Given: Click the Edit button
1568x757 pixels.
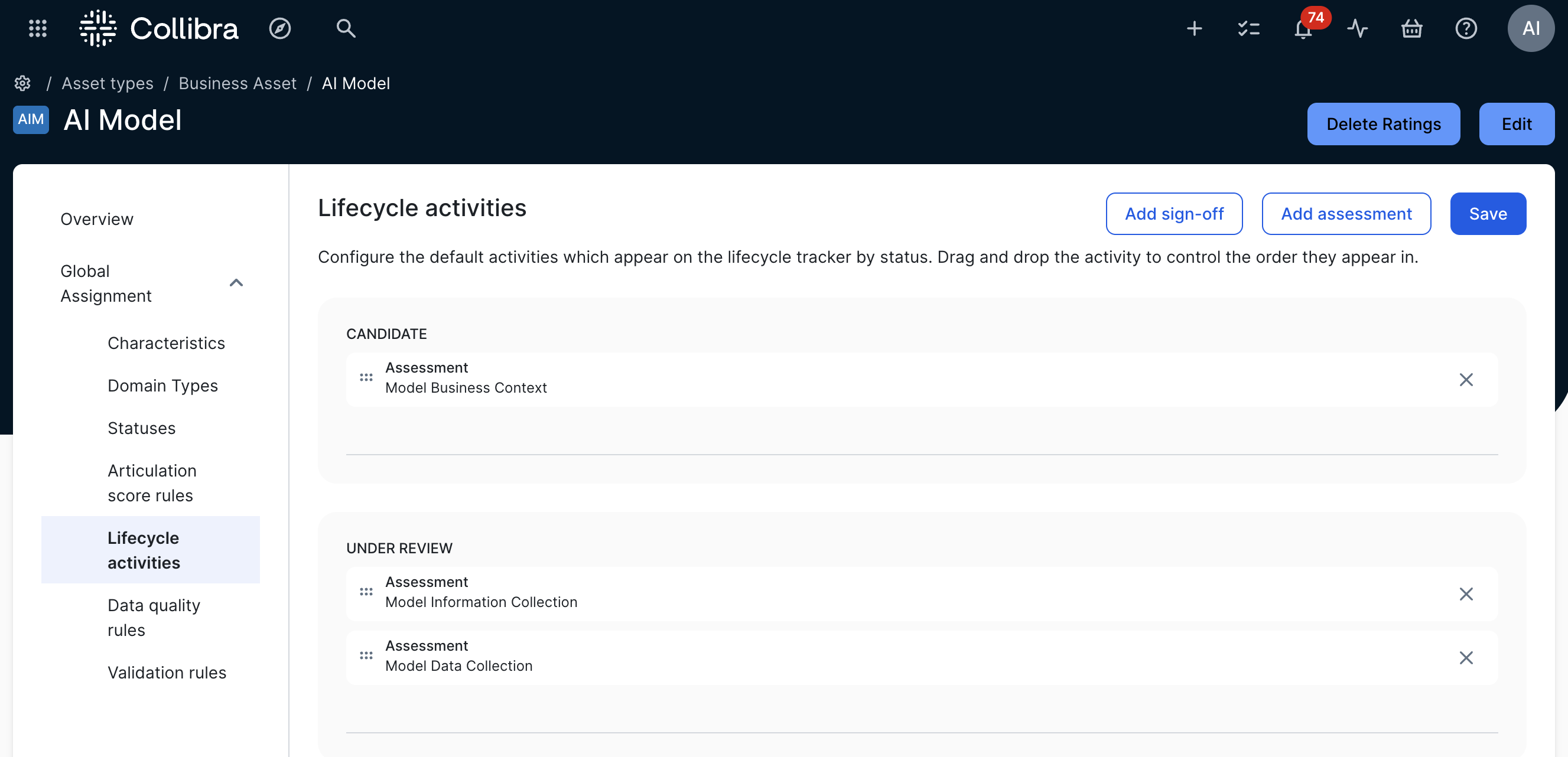Looking at the screenshot, I should point(1517,124).
